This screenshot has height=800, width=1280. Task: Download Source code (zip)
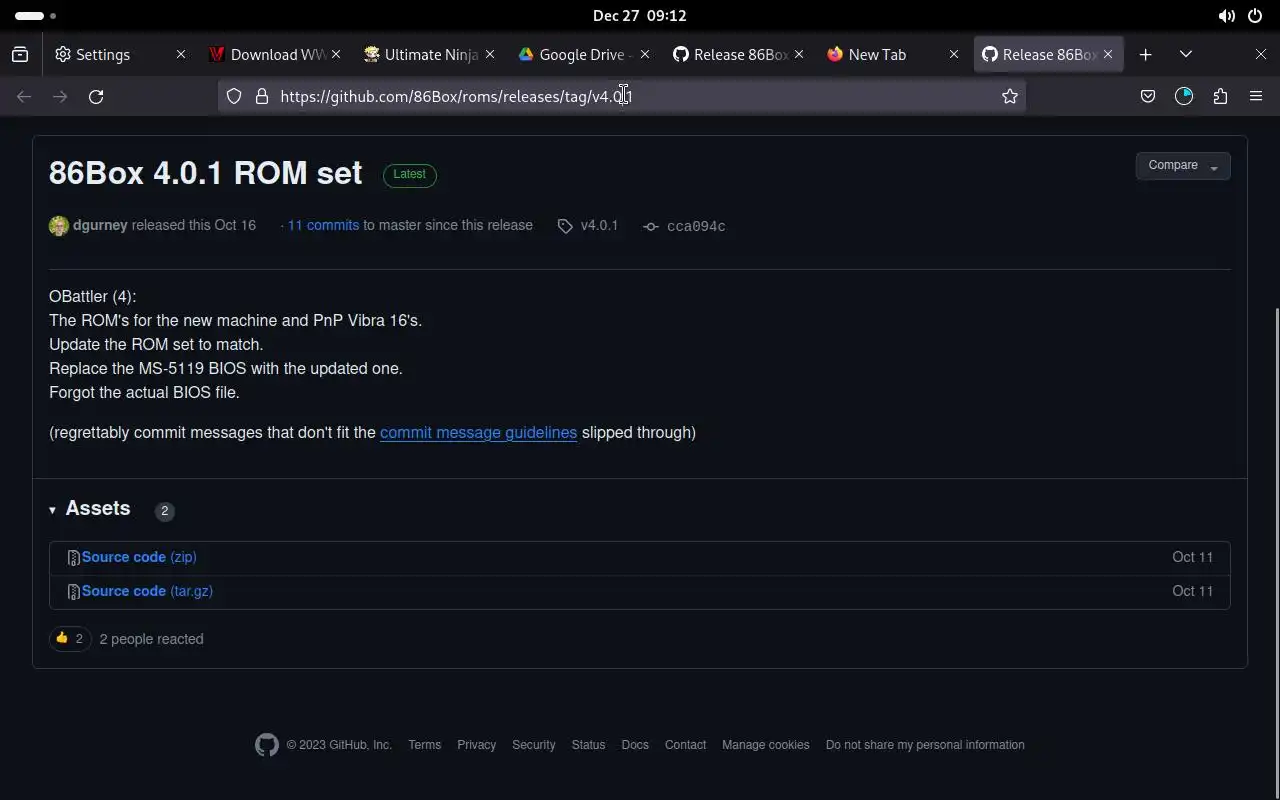(x=139, y=557)
